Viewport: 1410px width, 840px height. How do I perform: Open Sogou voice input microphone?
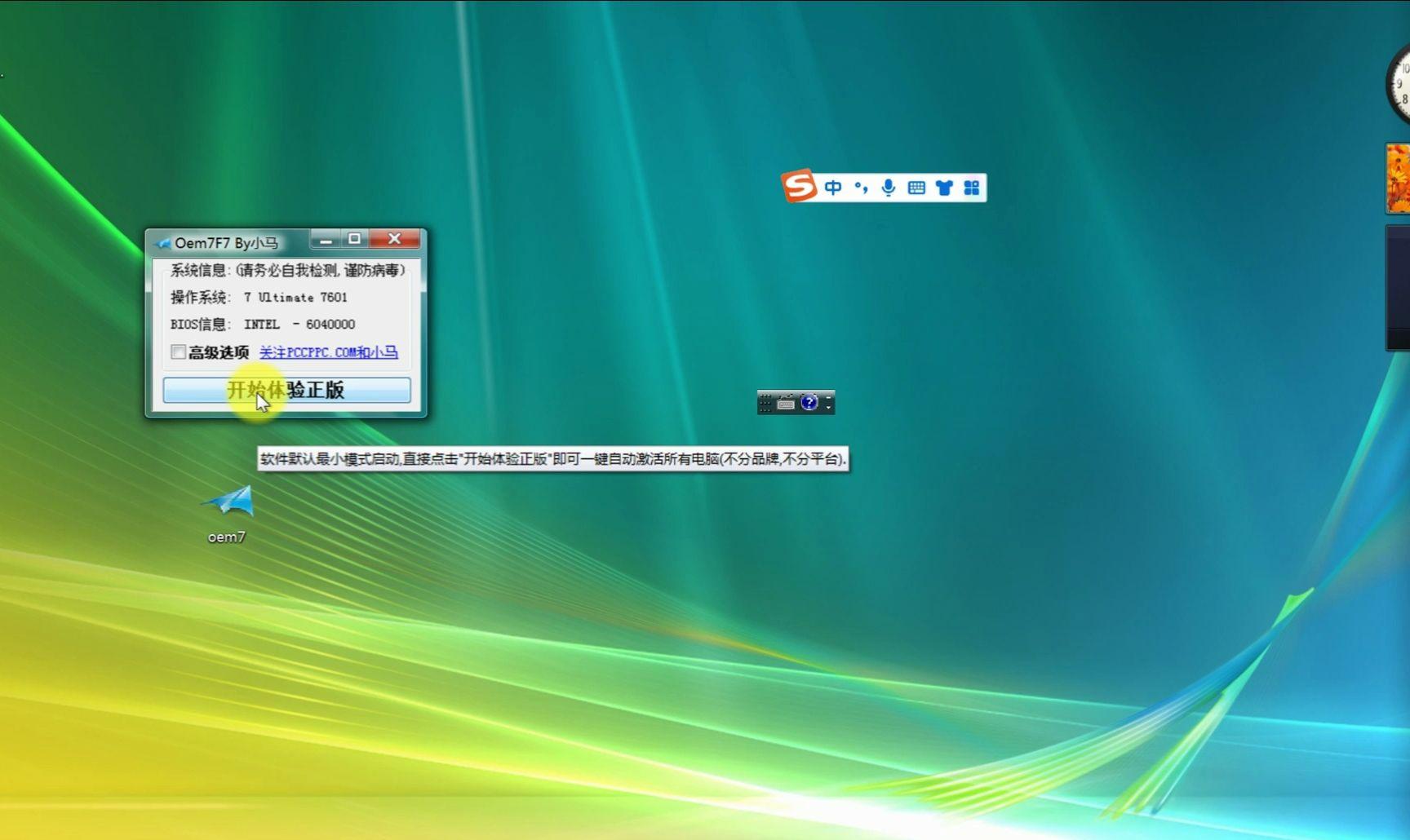[x=889, y=188]
